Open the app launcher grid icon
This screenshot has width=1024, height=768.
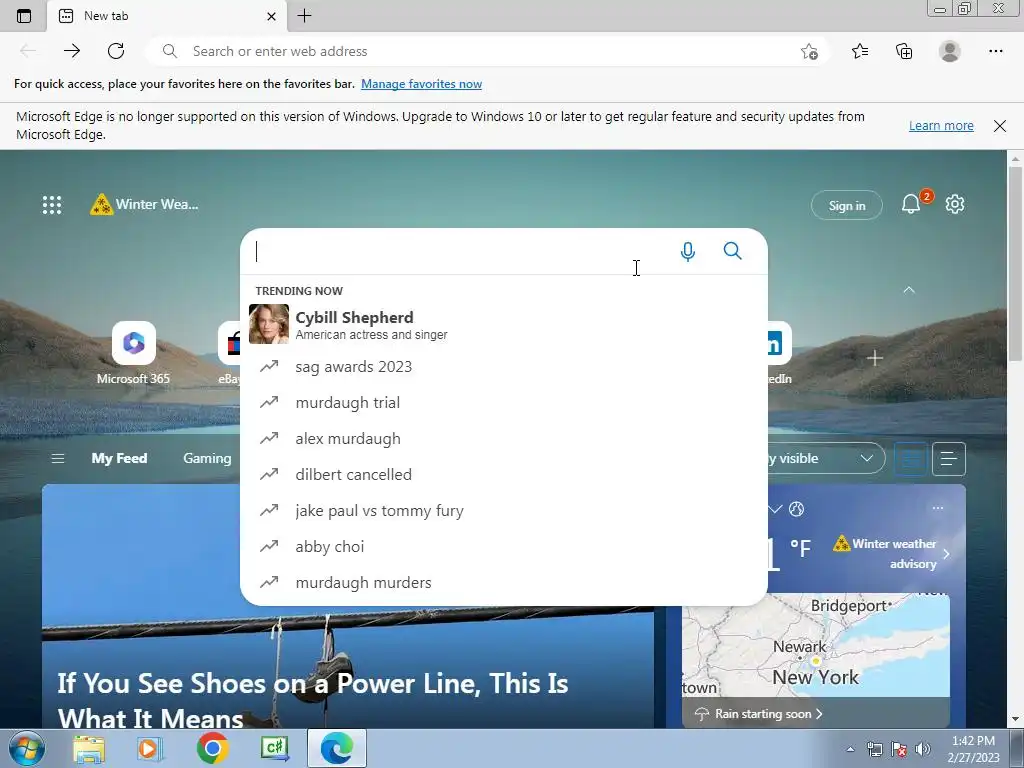pyautogui.click(x=52, y=205)
